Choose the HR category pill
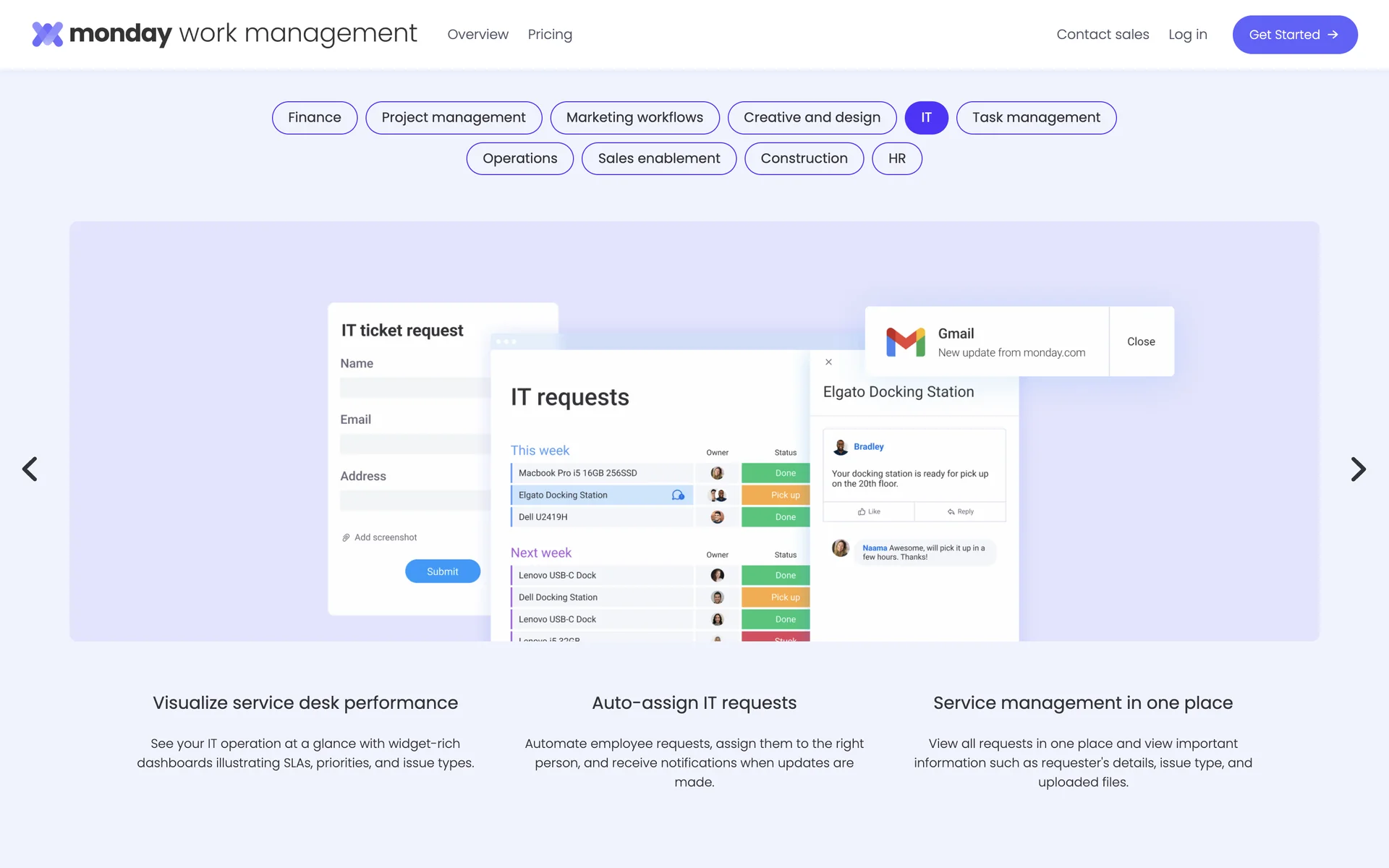The image size is (1389, 868). click(896, 158)
